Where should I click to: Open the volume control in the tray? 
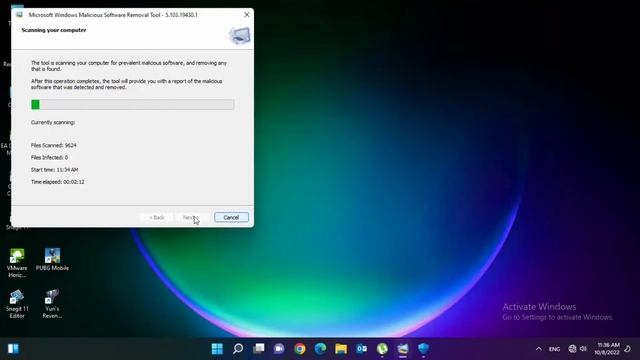click(x=583, y=349)
